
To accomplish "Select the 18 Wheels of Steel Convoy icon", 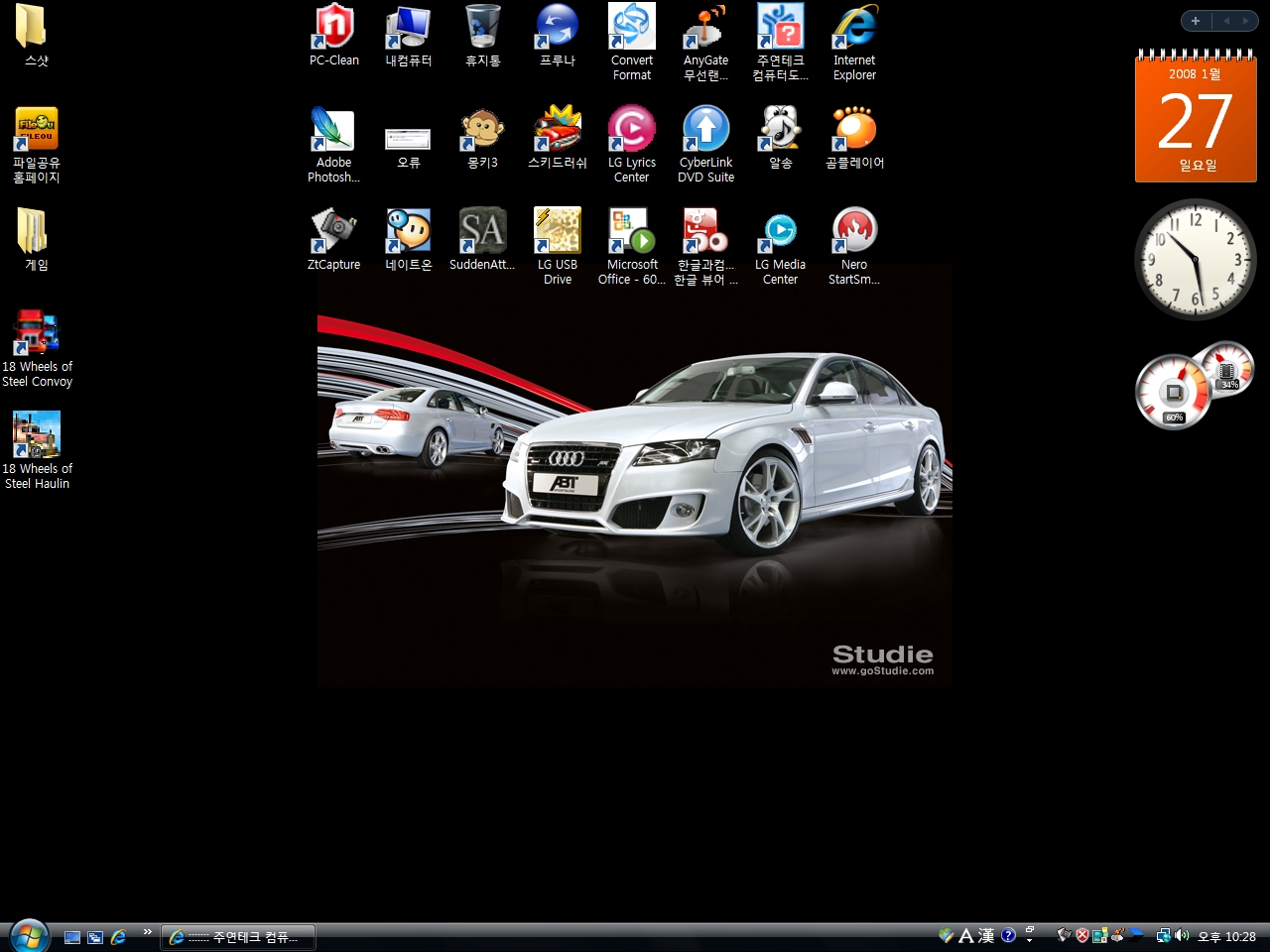I will pyautogui.click(x=37, y=349).
